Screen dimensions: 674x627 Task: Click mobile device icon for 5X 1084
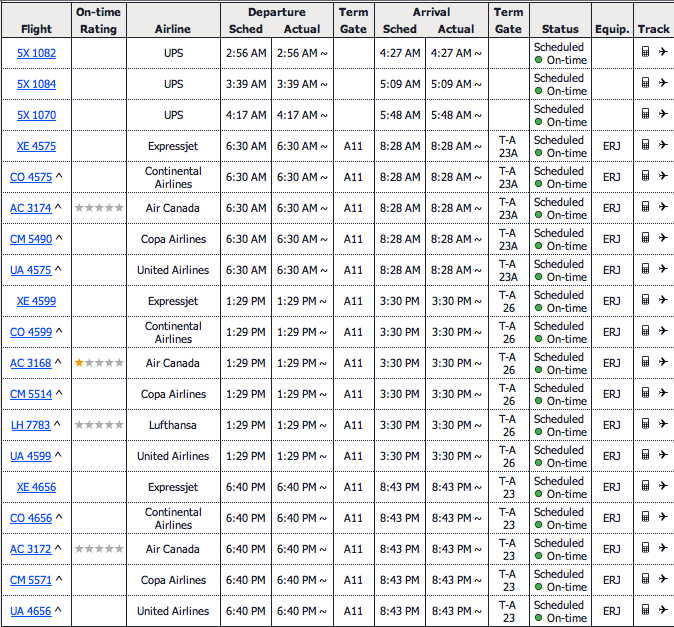645,83
